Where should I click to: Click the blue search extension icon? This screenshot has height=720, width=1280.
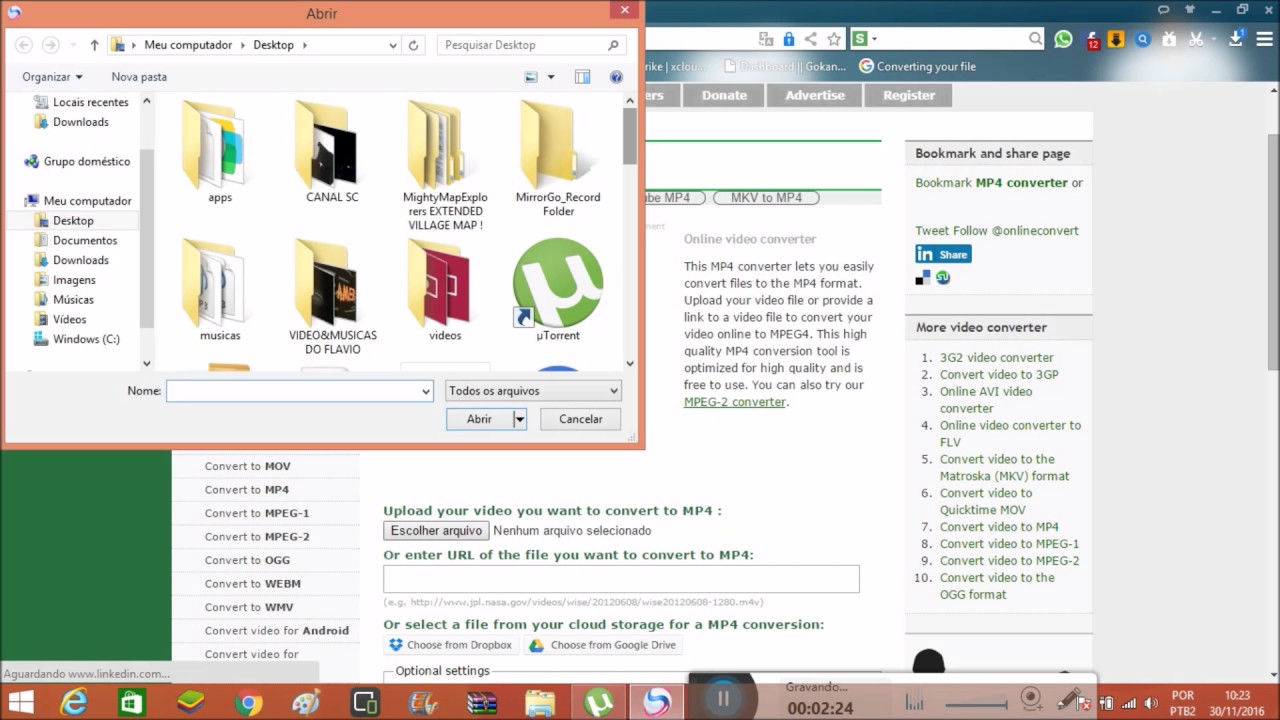click(1143, 39)
